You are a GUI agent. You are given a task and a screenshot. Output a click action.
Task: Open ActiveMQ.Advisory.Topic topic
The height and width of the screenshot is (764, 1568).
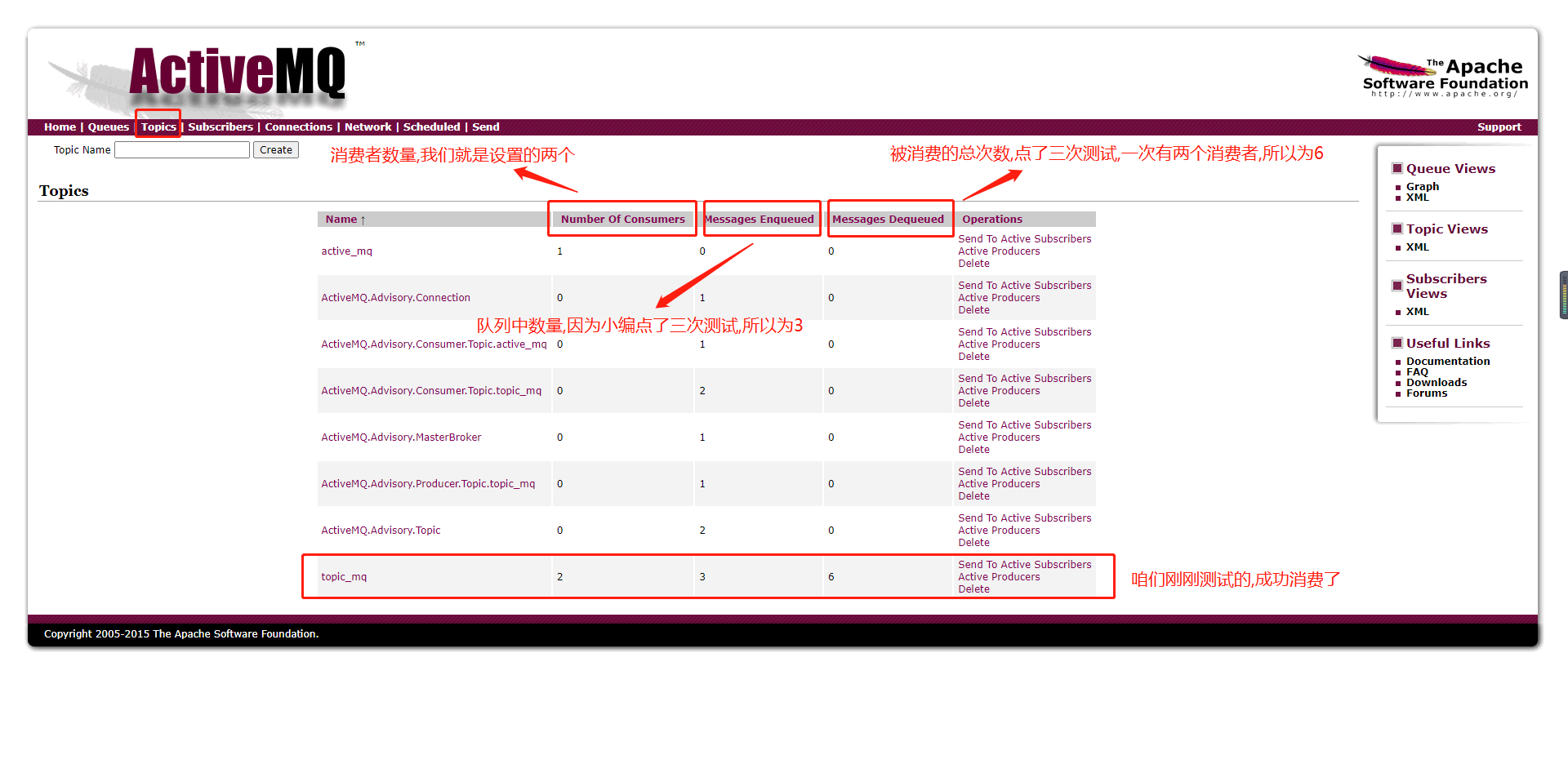(381, 531)
